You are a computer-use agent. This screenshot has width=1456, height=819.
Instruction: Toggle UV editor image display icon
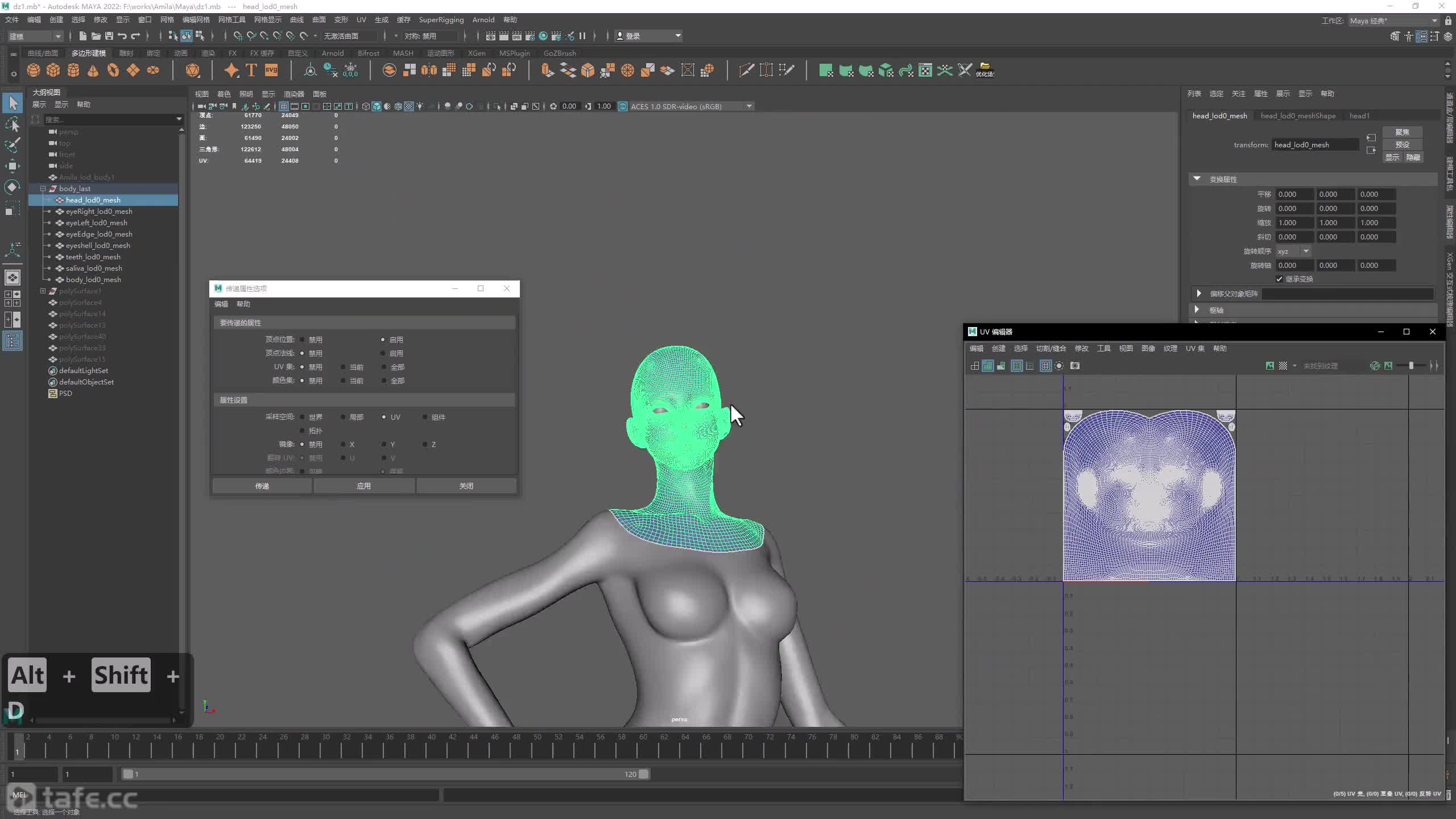[1270, 366]
